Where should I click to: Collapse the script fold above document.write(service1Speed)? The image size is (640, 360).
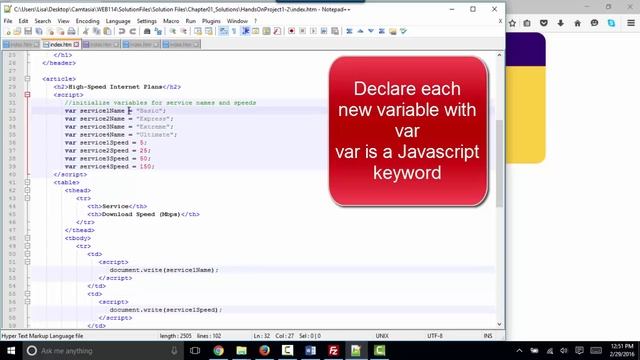click(x=27, y=302)
